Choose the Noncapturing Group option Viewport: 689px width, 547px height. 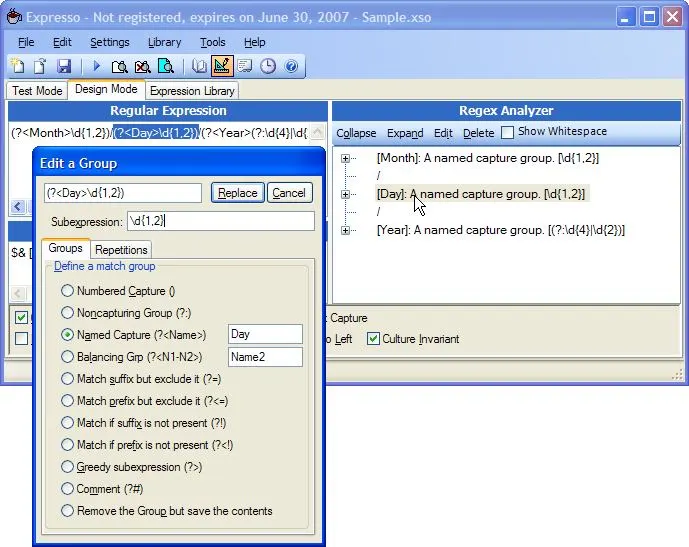(x=68, y=312)
